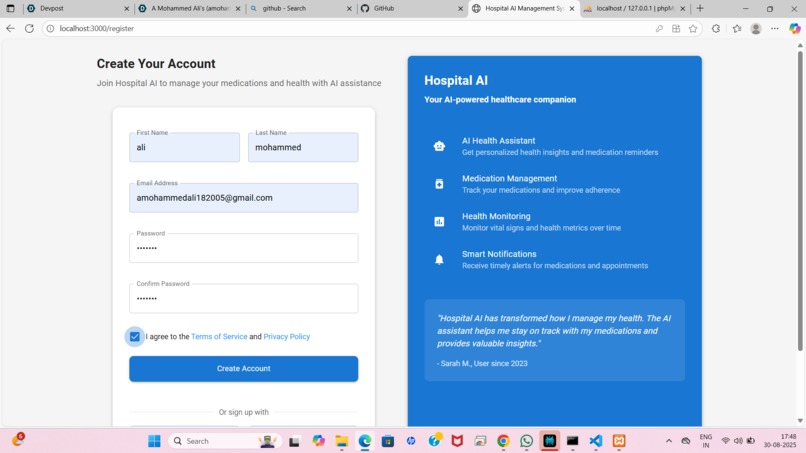The width and height of the screenshot is (806, 453).
Task: Click the Create Account button
Action: coord(244,369)
